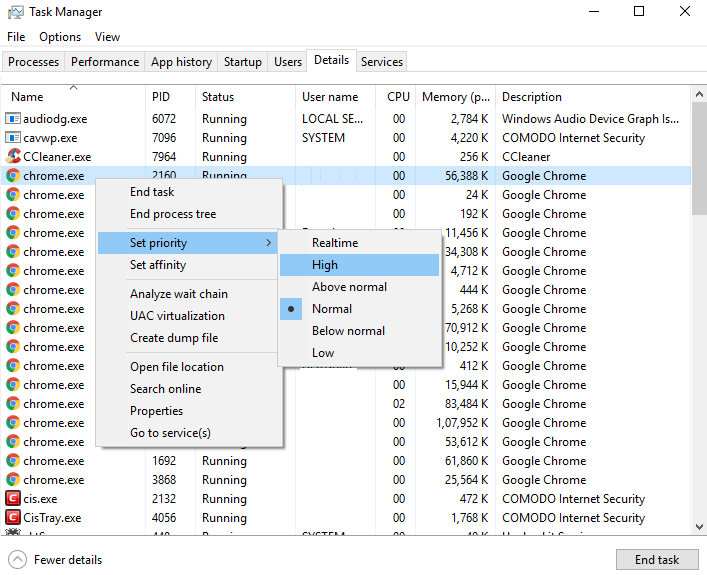Click the 56,388 K memory value
Viewport: 707px width, 575px height.
tap(467, 175)
